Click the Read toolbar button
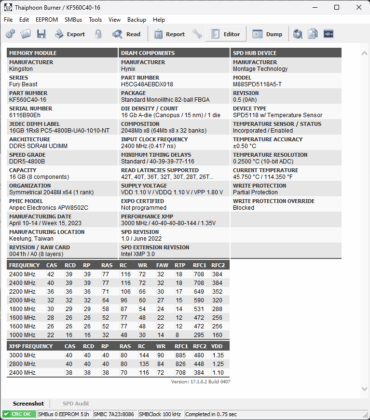Image resolution: width=370 pixels, height=420 pixels. [x=126, y=34]
